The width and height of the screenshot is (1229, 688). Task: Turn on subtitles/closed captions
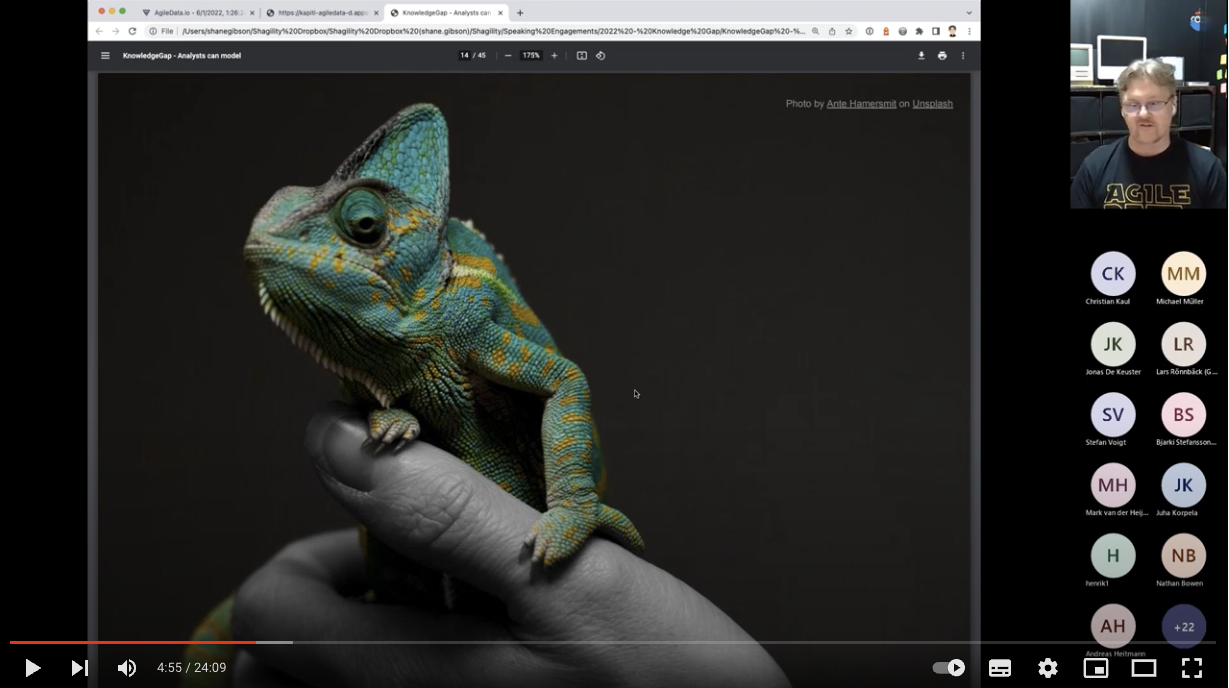pyautogui.click(x=999, y=668)
